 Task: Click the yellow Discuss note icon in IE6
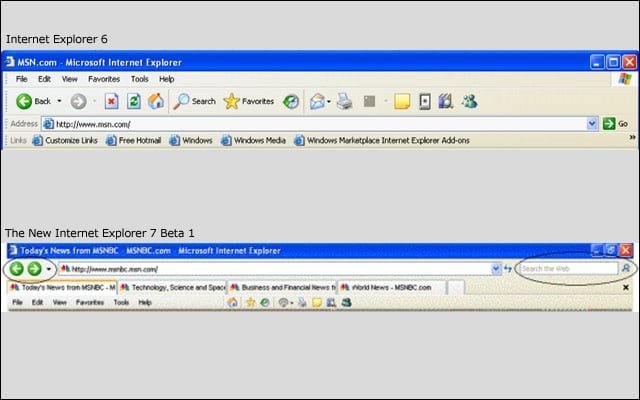point(402,101)
